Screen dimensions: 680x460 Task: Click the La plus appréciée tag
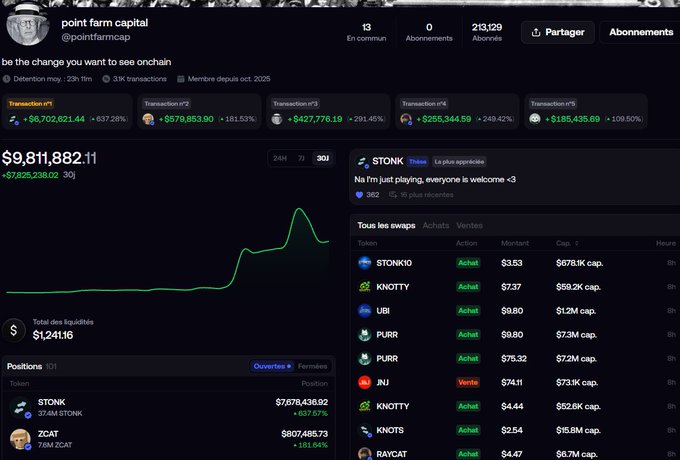tap(459, 162)
